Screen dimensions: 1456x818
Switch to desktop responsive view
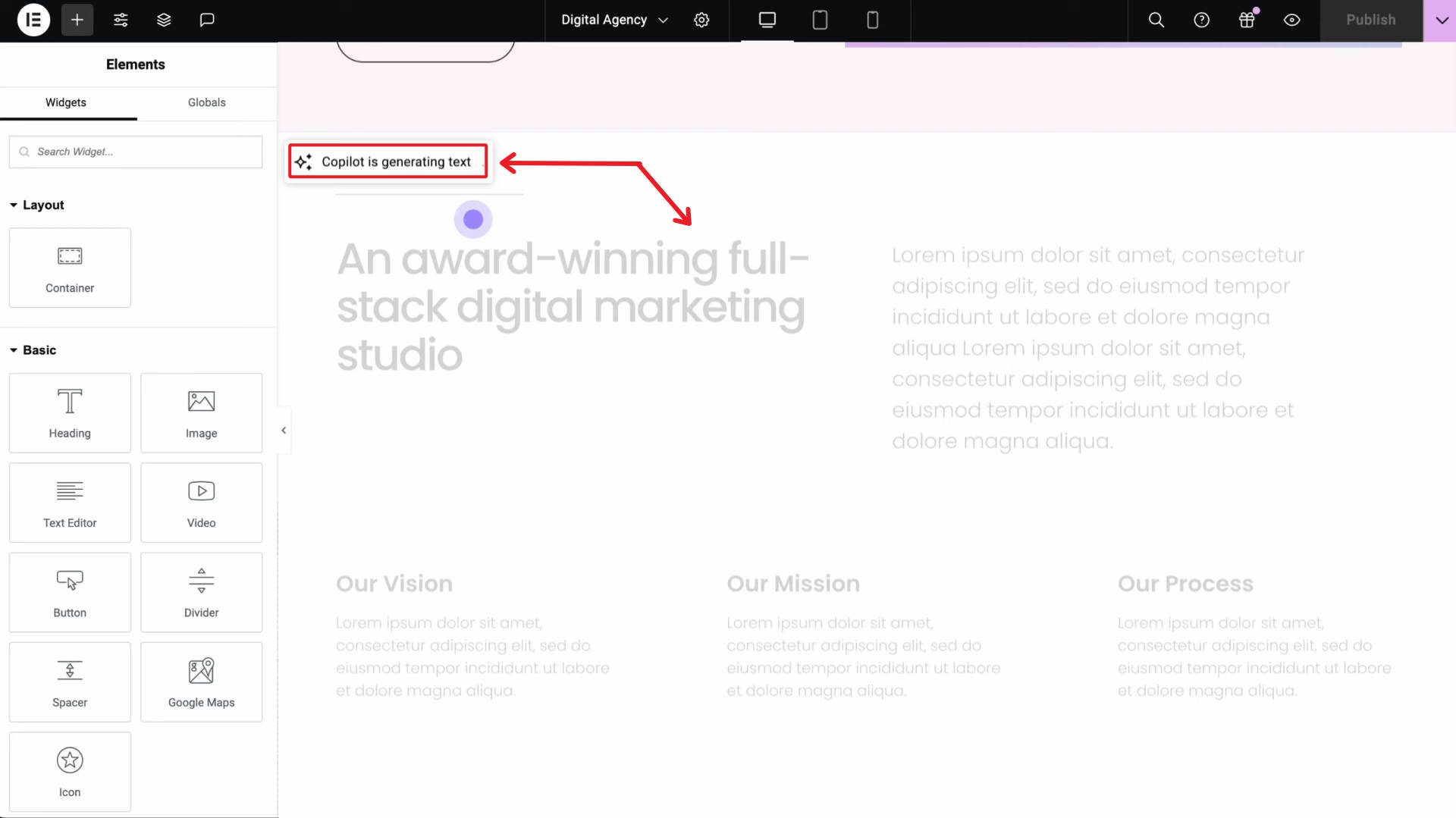[x=767, y=20]
